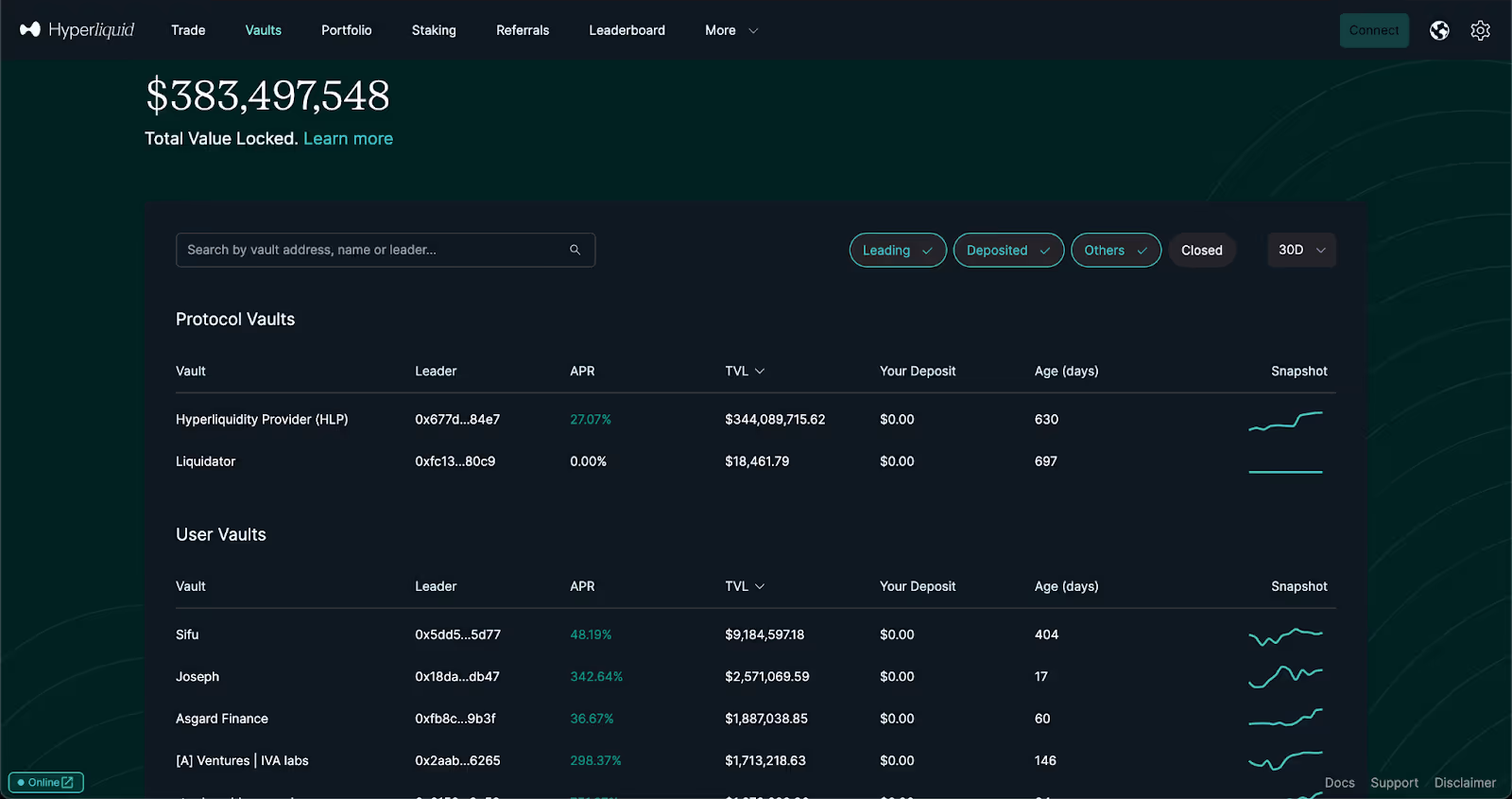Click the $1,887,038.85 TVL value
The width and height of the screenshot is (1512, 799).
766,719
